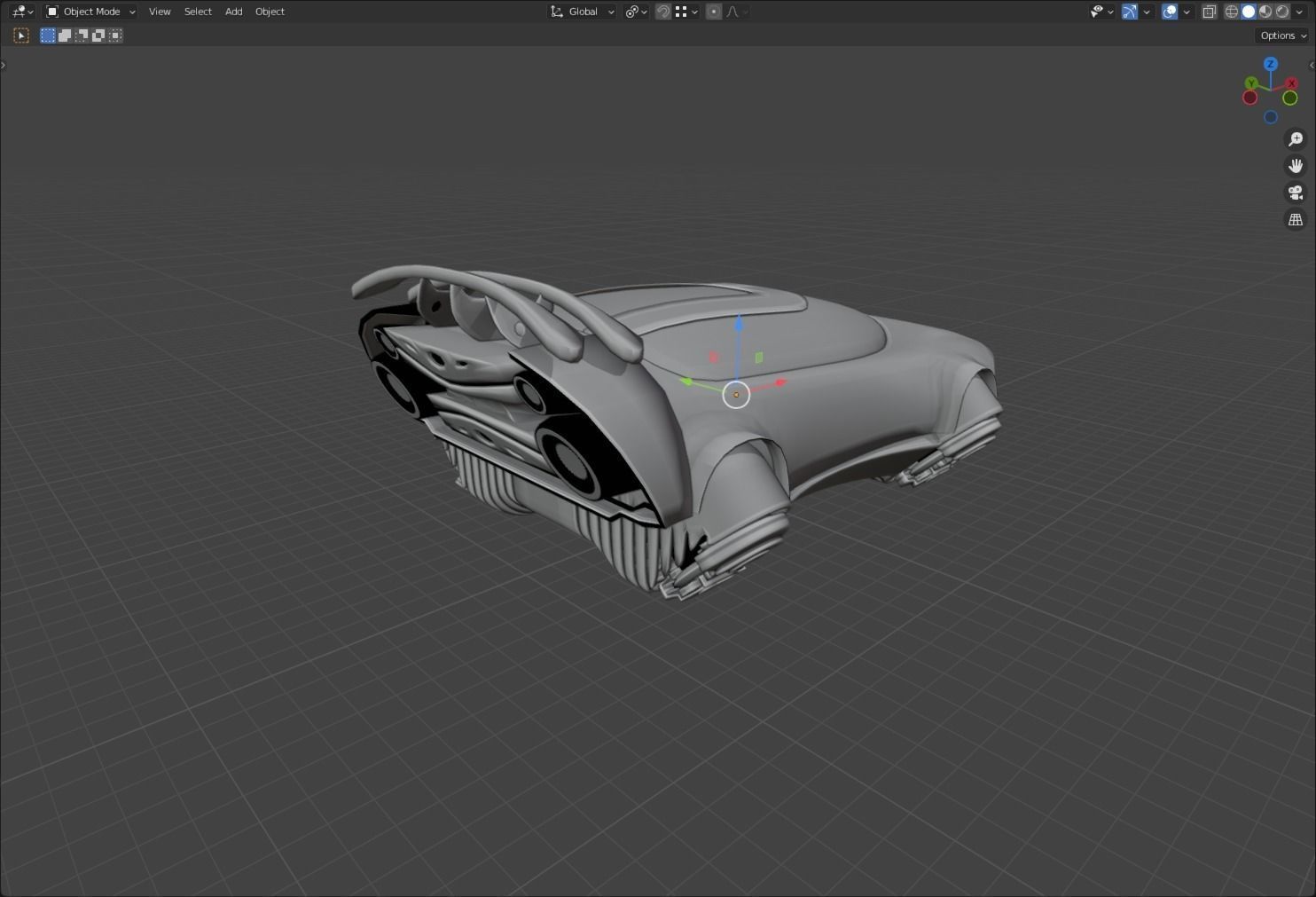The width and height of the screenshot is (1316, 897).
Task: Click the green Y-axis move gizmo arrow
Action: pos(685,382)
